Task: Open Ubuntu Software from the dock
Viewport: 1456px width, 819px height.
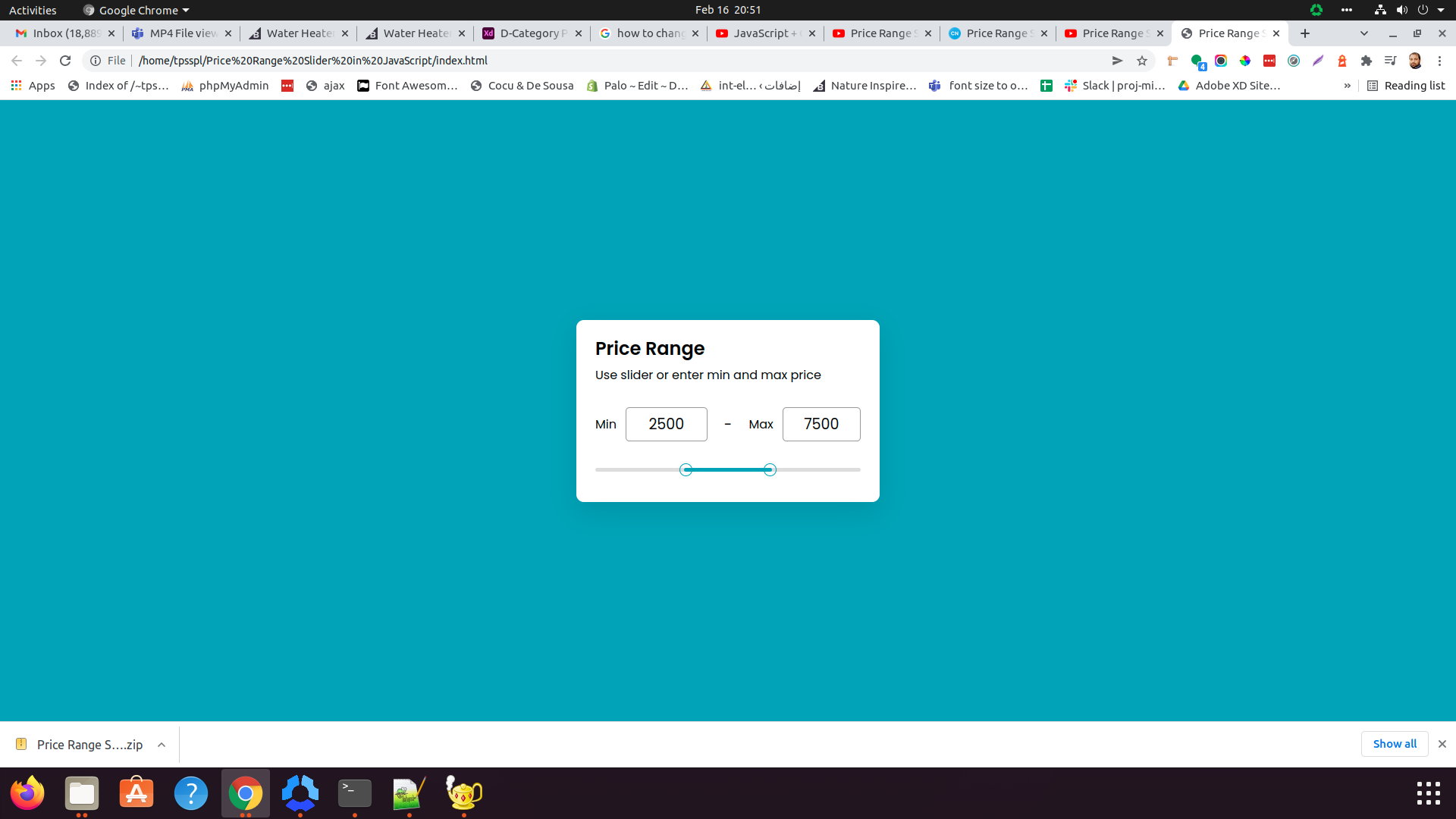Action: [x=136, y=793]
